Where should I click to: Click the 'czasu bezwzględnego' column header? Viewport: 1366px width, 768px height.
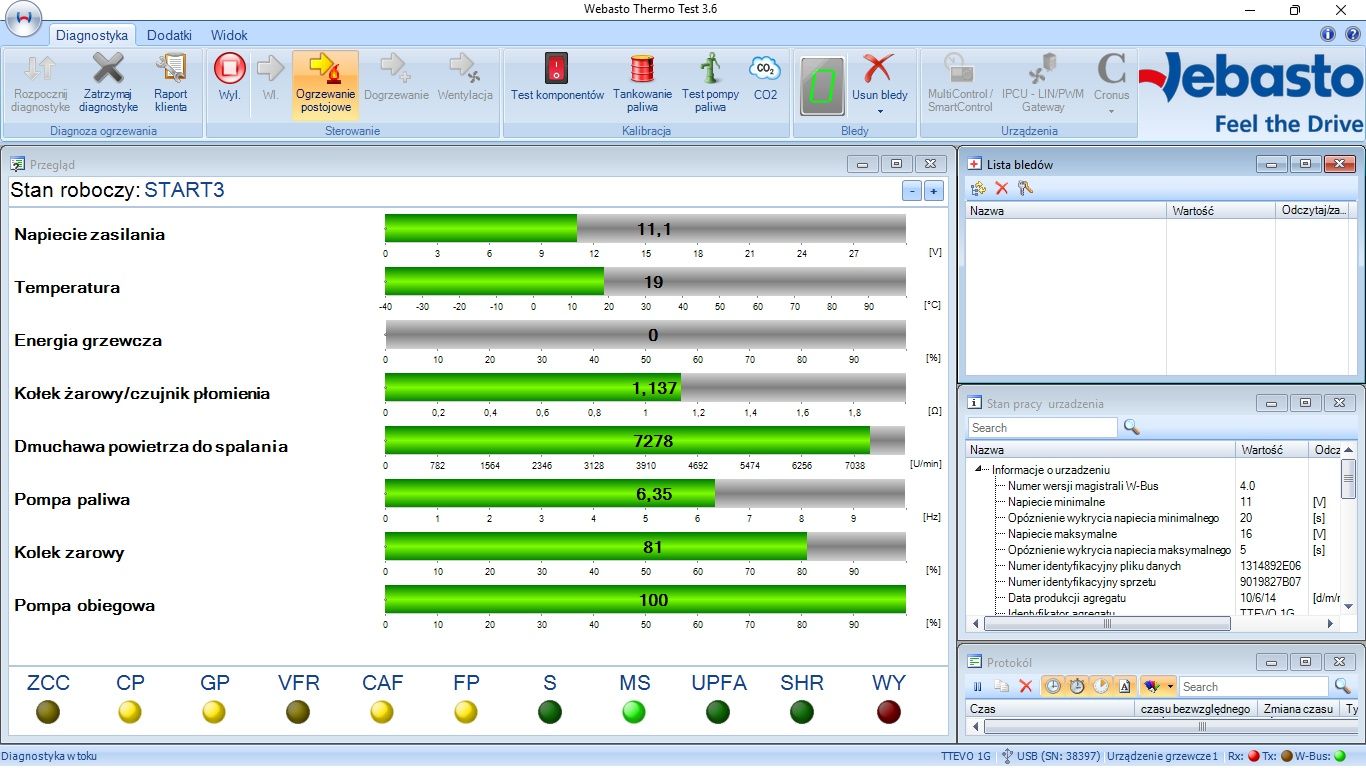1198,708
